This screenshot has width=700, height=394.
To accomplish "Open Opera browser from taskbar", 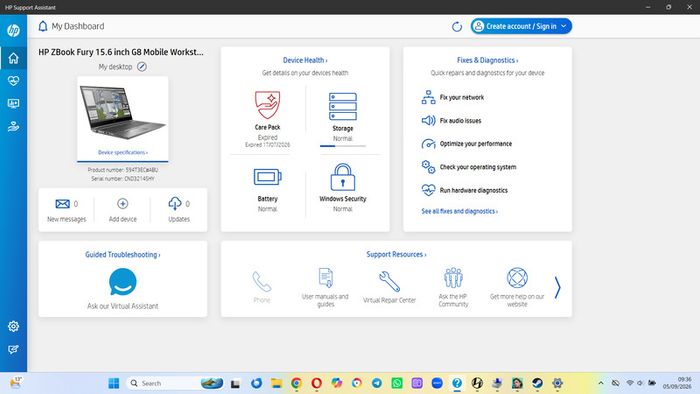I will (x=317, y=383).
